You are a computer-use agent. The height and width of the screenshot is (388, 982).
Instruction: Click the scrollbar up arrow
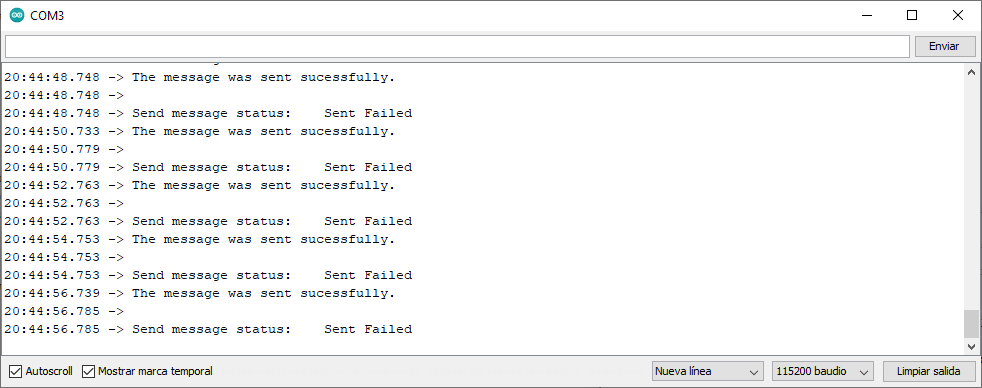click(971, 71)
